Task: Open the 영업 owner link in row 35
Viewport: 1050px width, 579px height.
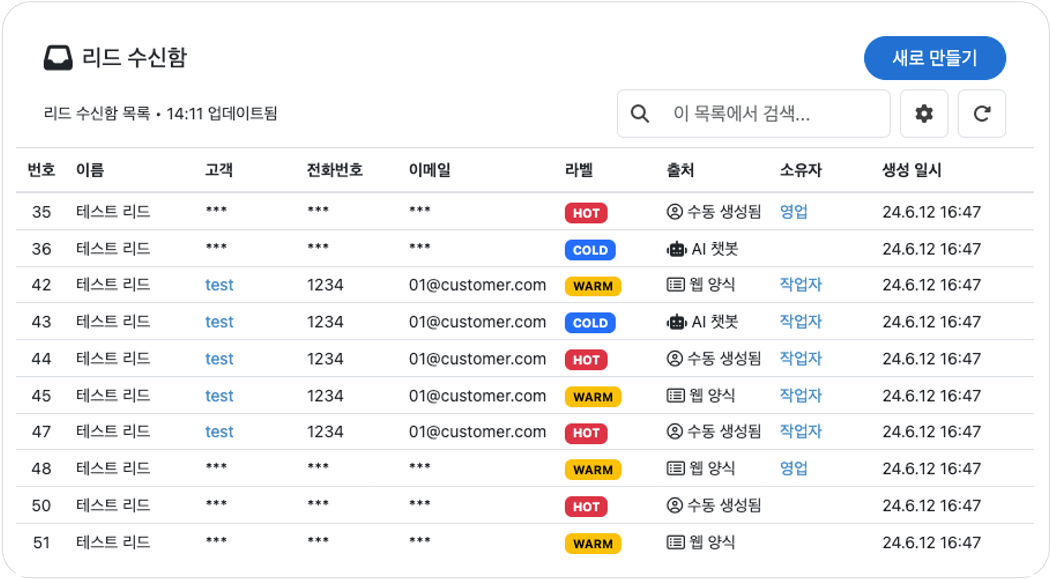Action: [794, 212]
